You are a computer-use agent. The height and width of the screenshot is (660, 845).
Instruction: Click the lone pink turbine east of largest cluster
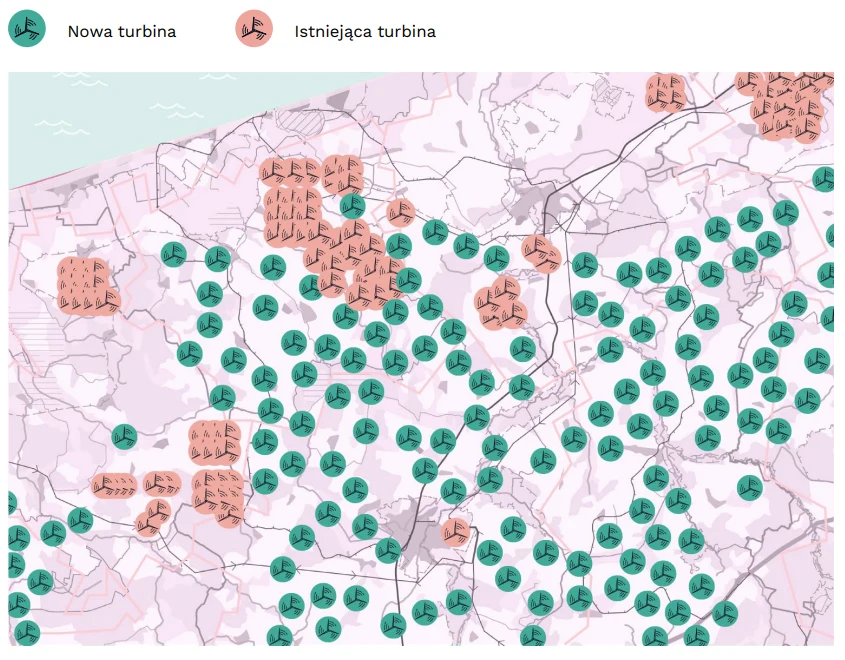coord(401,213)
